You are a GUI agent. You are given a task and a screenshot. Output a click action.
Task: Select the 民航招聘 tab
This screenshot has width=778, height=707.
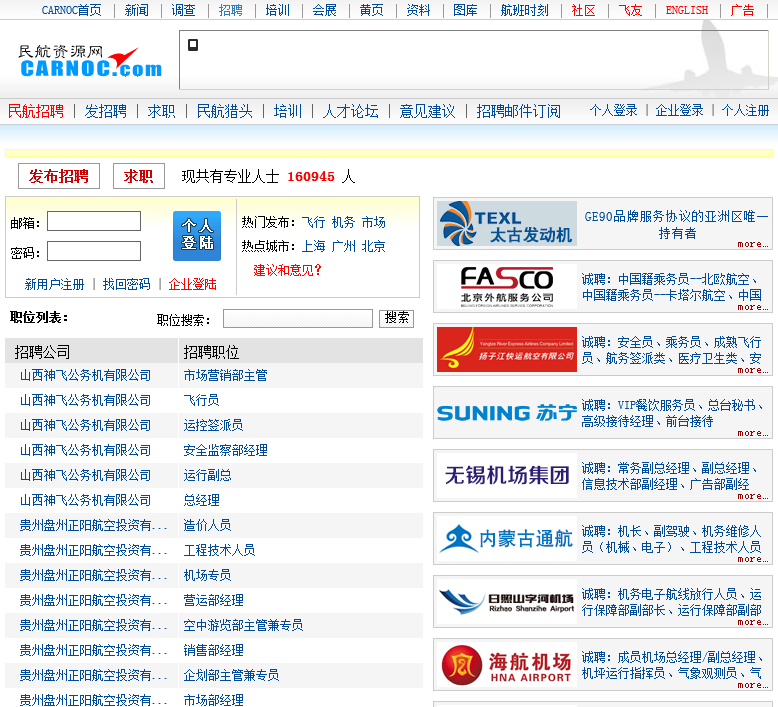point(36,111)
